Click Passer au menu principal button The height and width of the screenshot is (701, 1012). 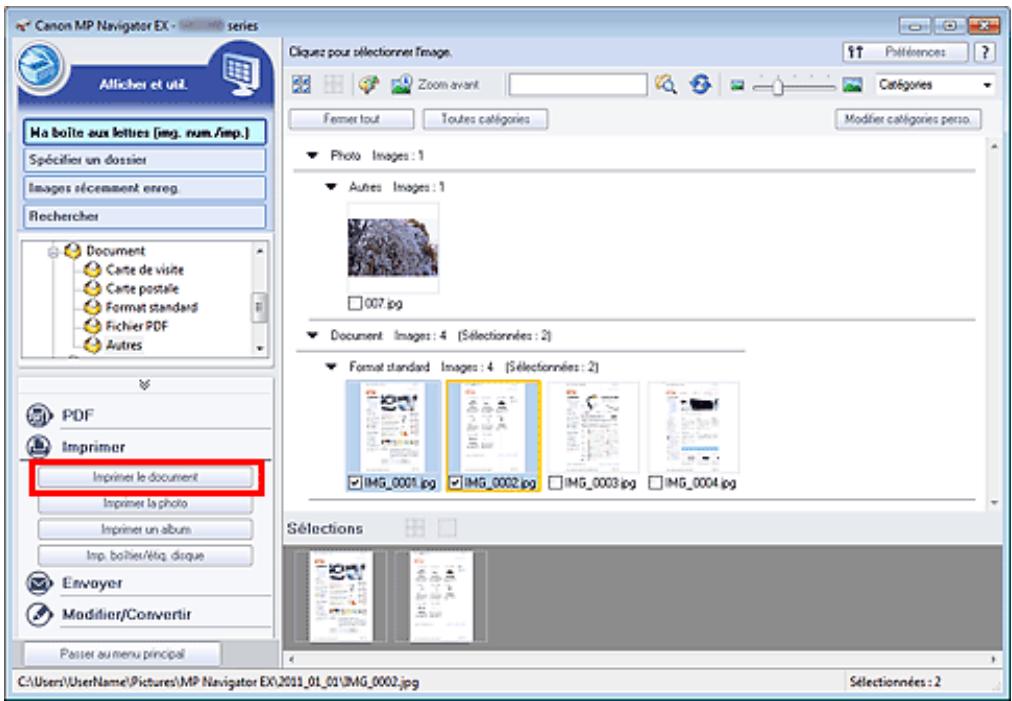tap(122, 654)
